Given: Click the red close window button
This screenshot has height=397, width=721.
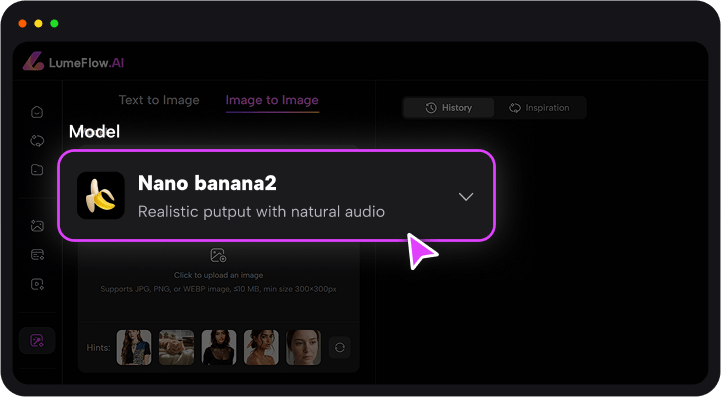Looking at the screenshot, I should pyautogui.click(x=22, y=23).
